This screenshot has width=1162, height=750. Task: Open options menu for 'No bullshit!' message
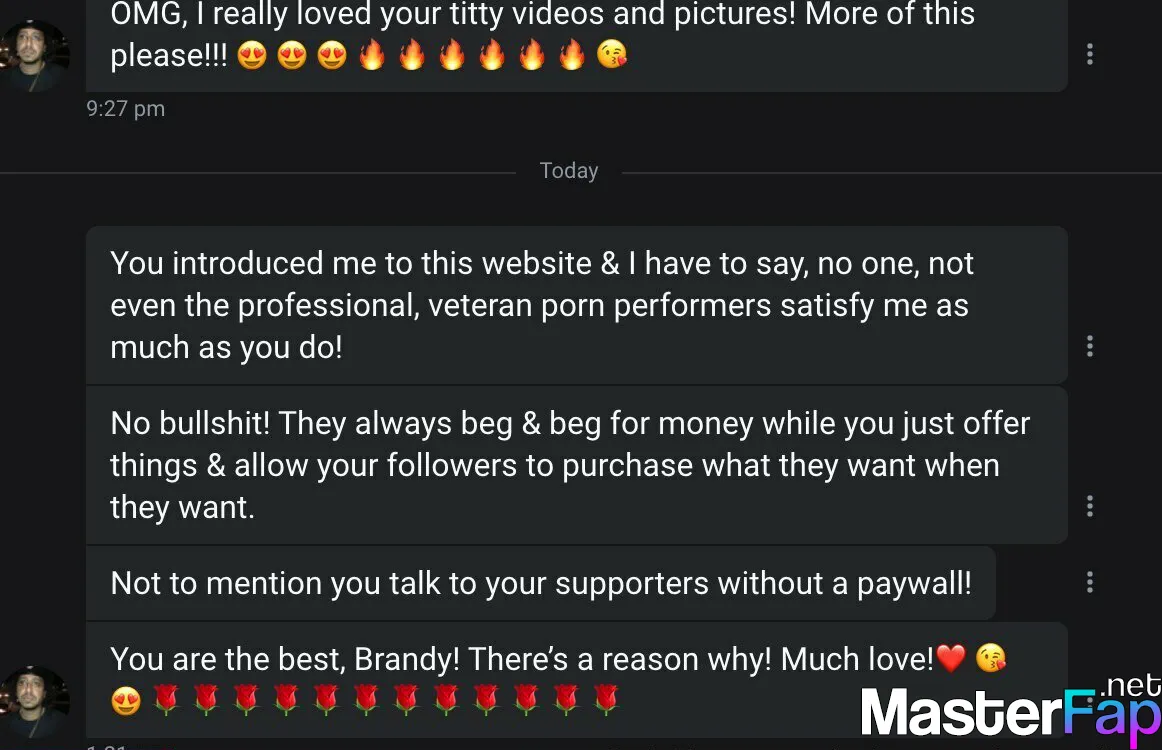[1089, 506]
